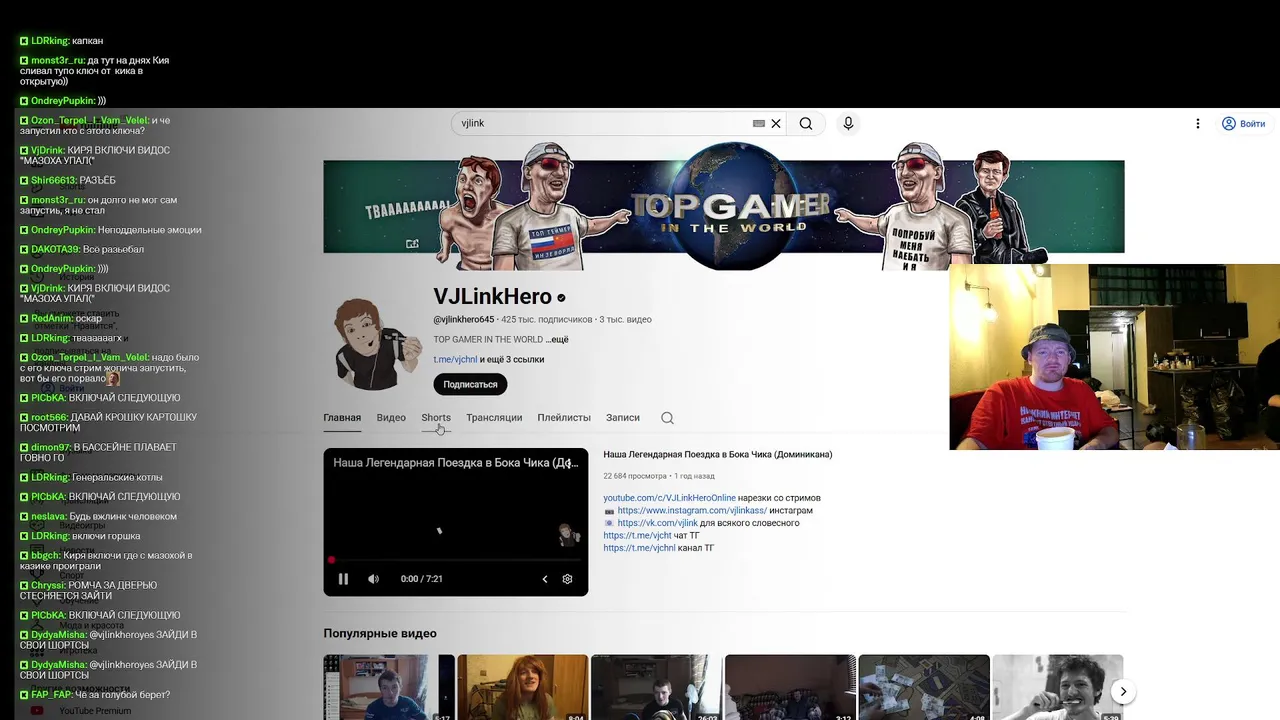
Task: Open the popular video thumbnail timed 4:08
Action: point(925,688)
